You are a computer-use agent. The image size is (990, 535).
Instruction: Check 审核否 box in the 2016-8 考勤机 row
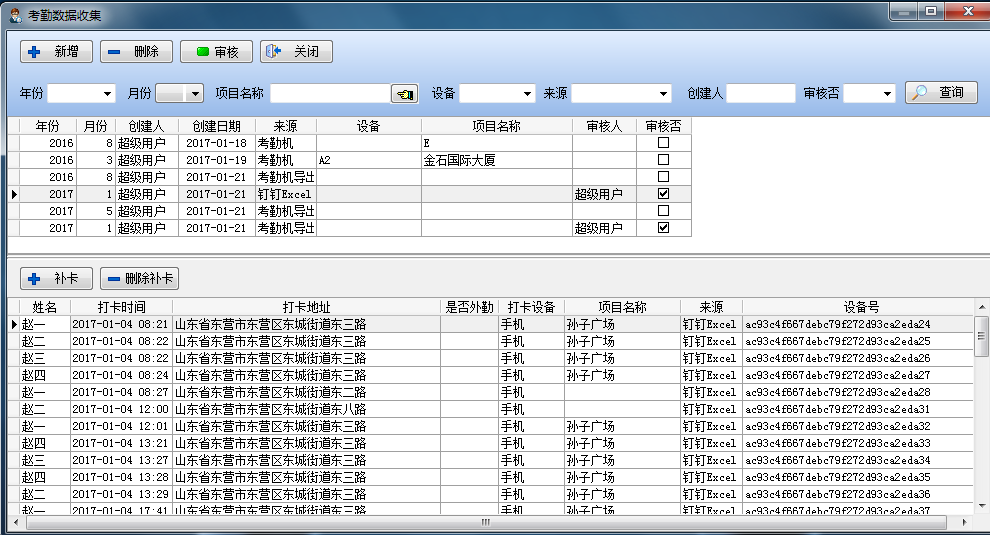[x=663, y=143]
